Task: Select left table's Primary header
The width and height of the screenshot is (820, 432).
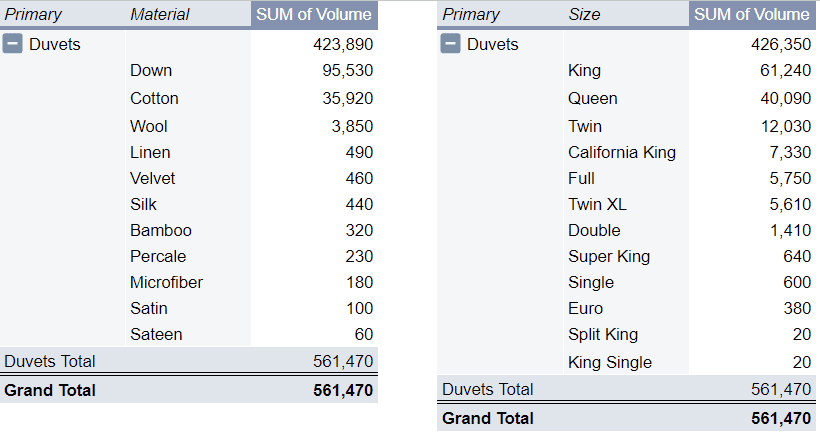Action: 33,14
